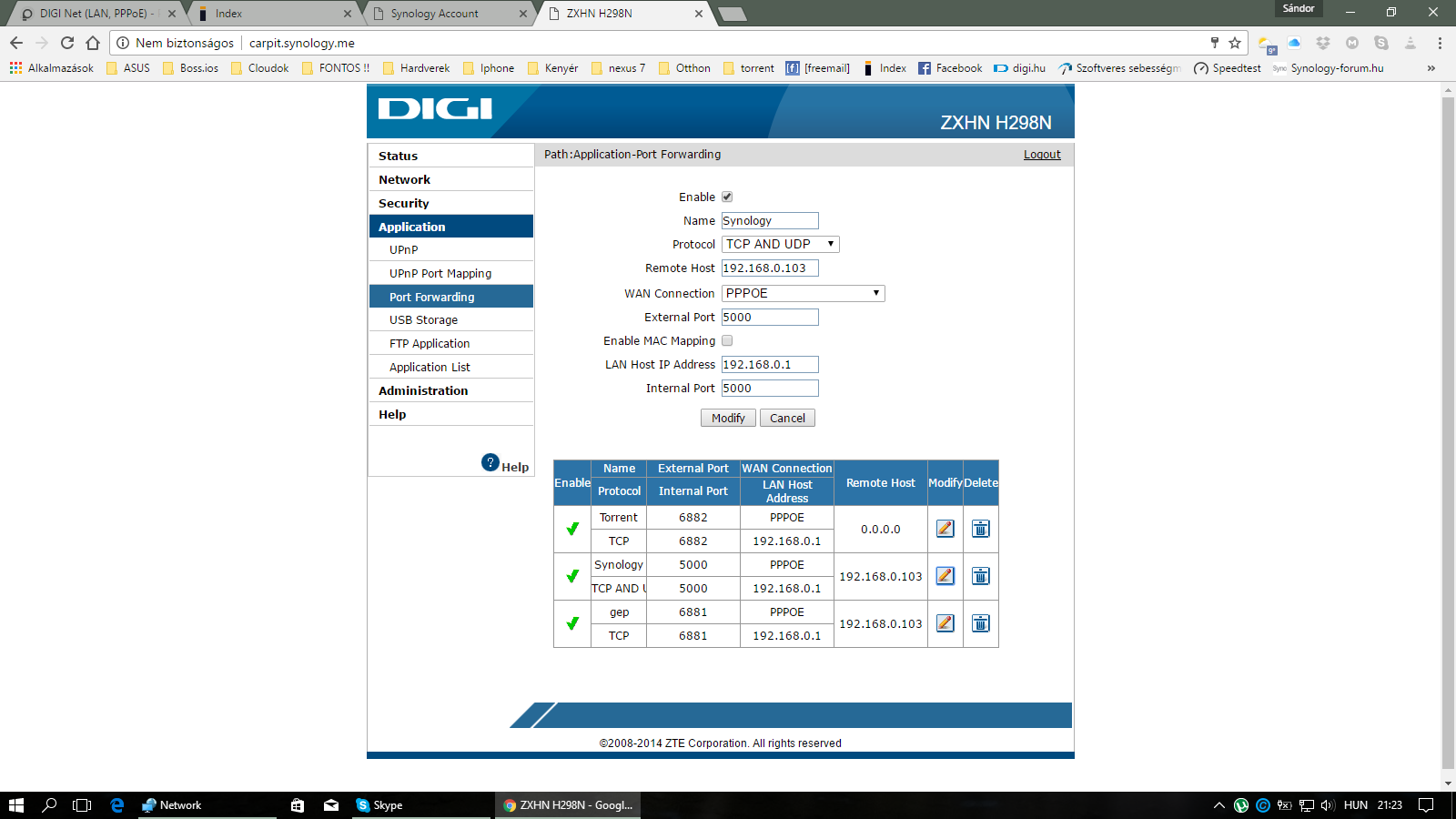This screenshot has width=1456, height=819.
Task: View site security information icon
Action: click(x=123, y=43)
